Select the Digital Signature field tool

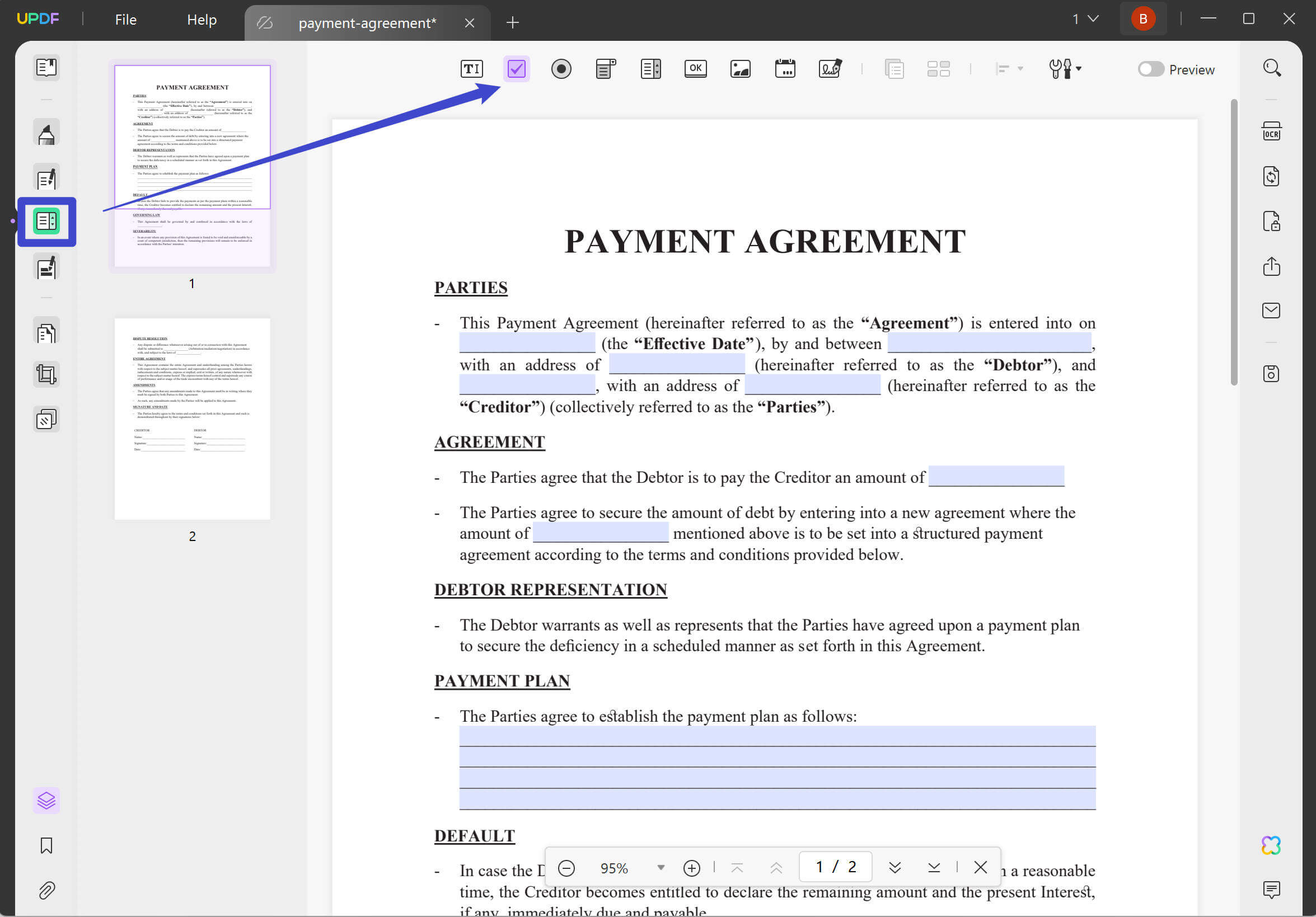830,69
